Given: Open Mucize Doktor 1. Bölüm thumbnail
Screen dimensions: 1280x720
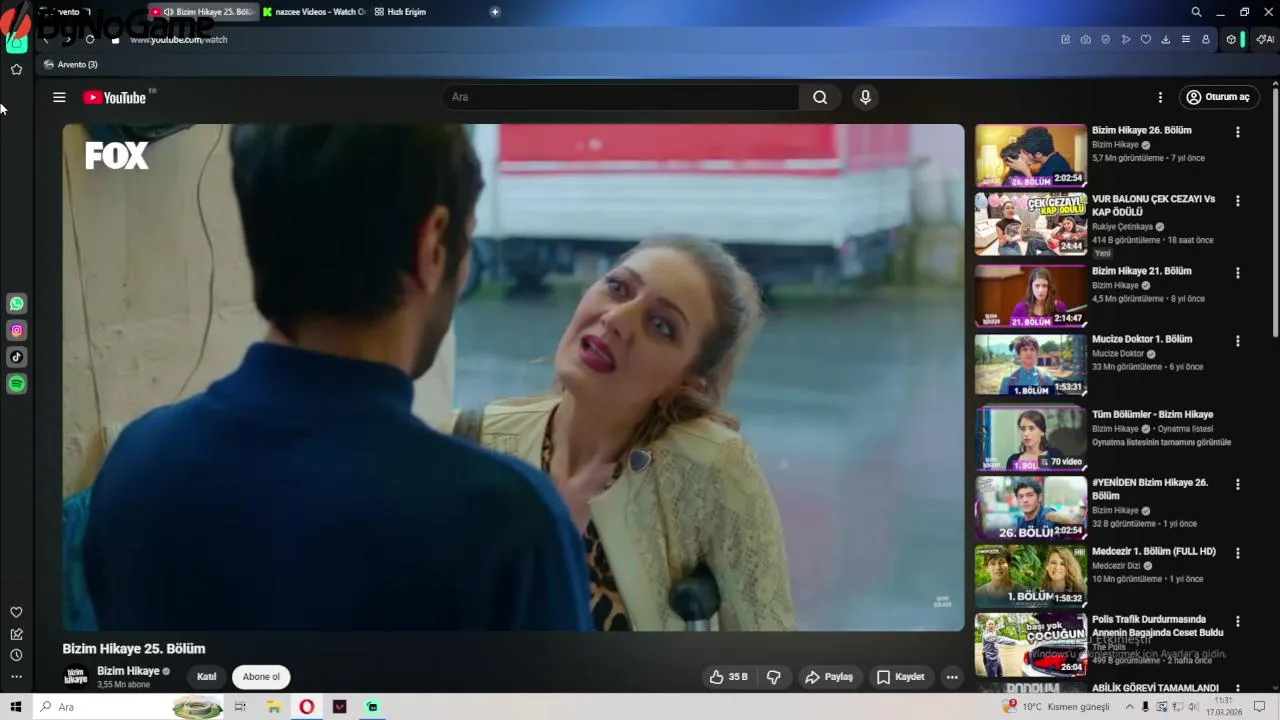Looking at the screenshot, I should 1031,364.
